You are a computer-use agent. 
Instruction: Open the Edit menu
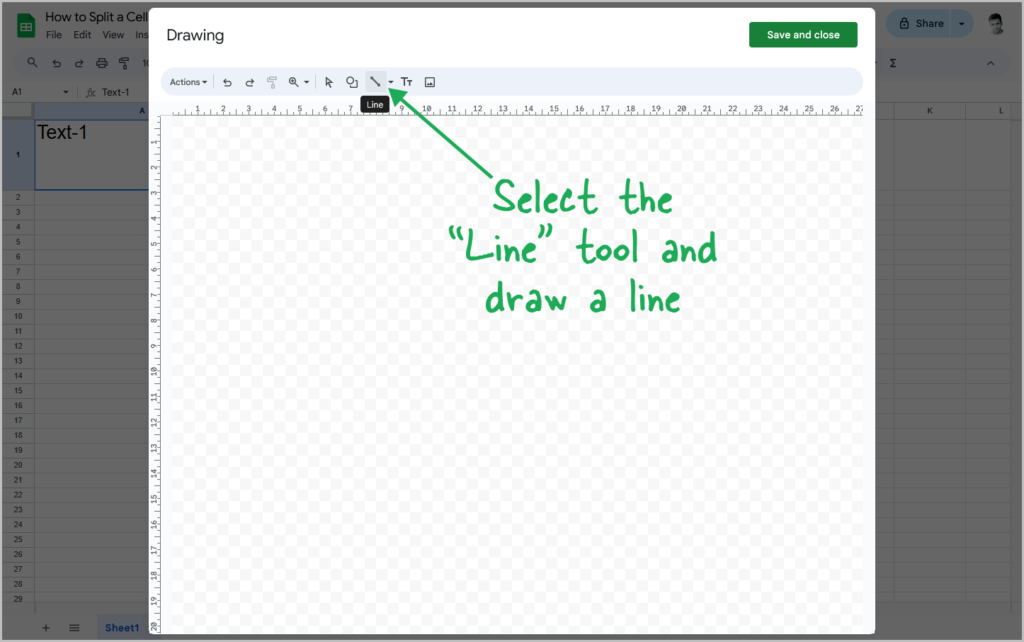point(82,35)
